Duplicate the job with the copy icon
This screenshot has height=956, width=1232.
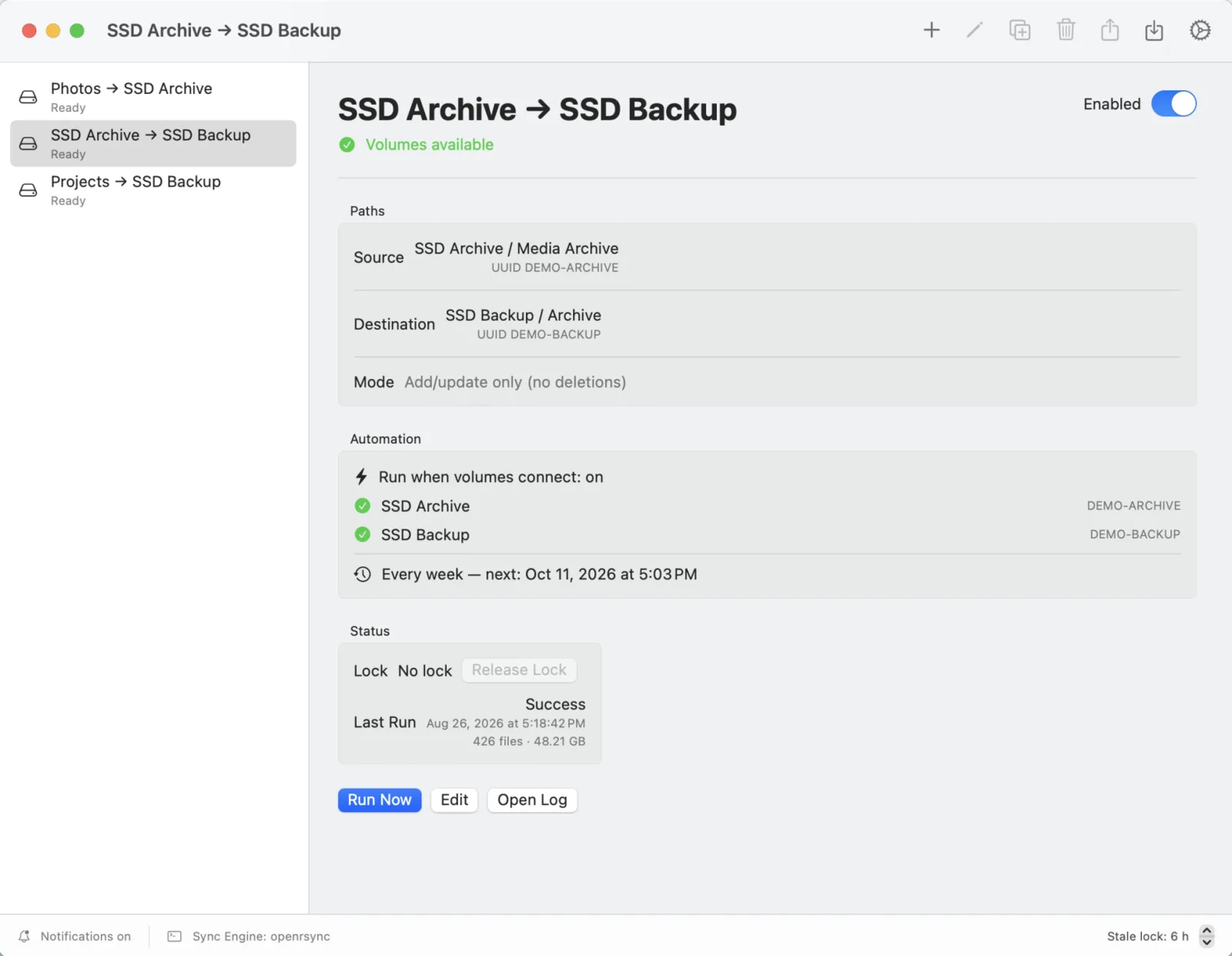click(x=1019, y=30)
